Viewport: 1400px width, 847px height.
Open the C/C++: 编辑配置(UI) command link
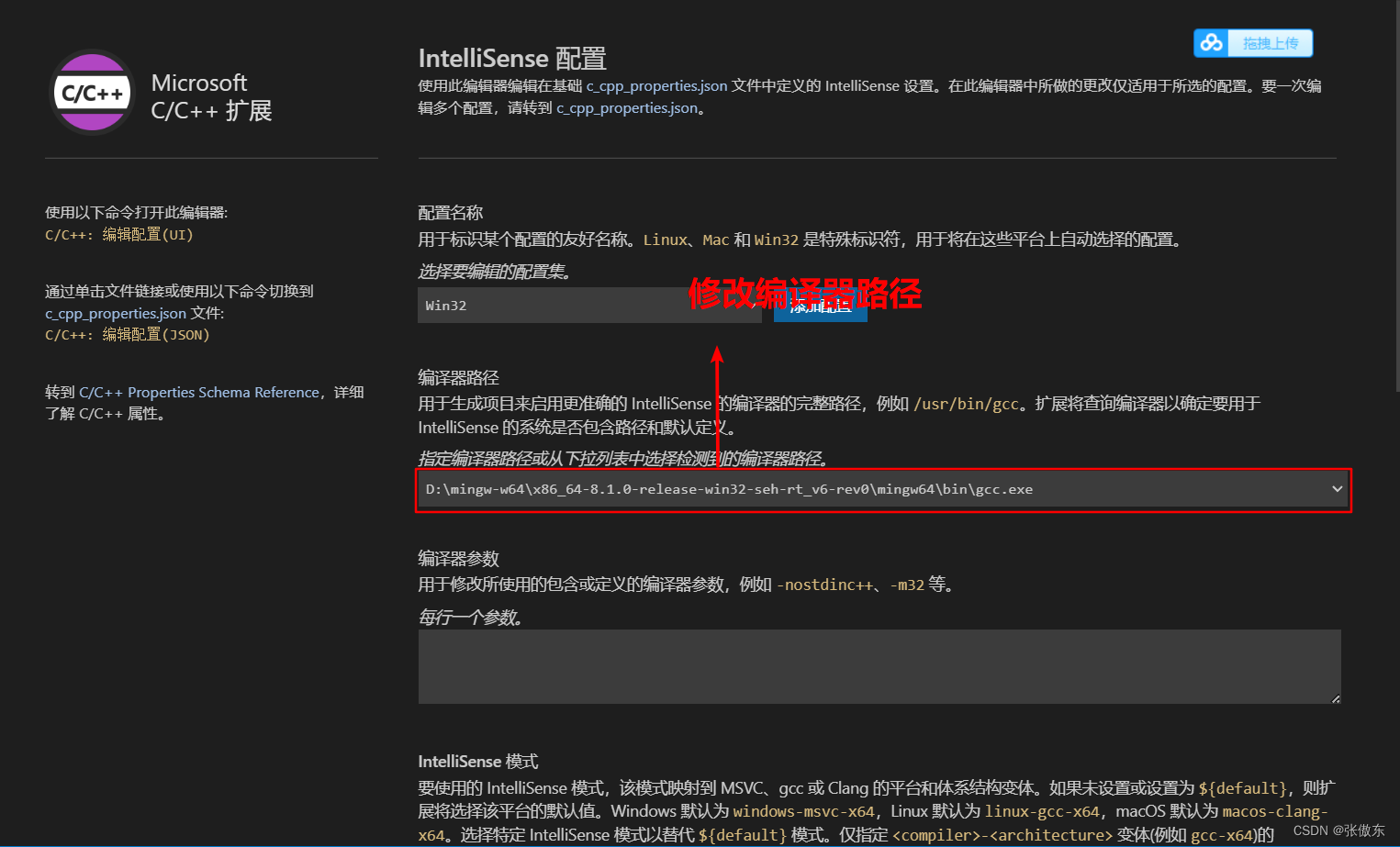120,234
